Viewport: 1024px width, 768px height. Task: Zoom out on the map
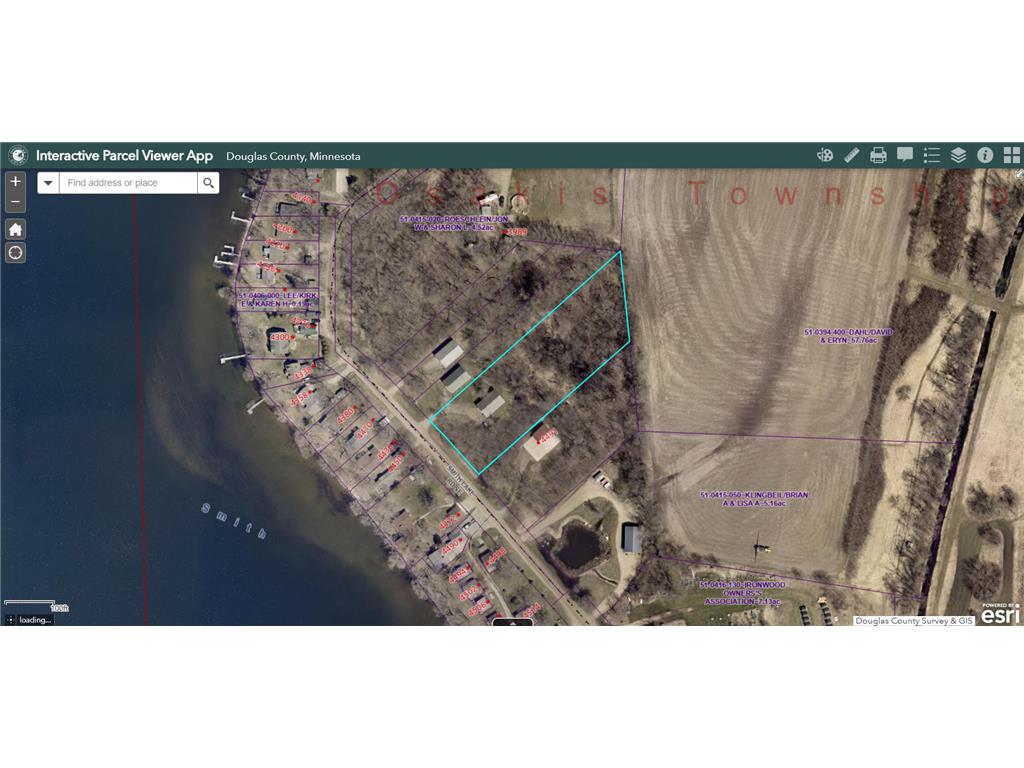[x=16, y=203]
